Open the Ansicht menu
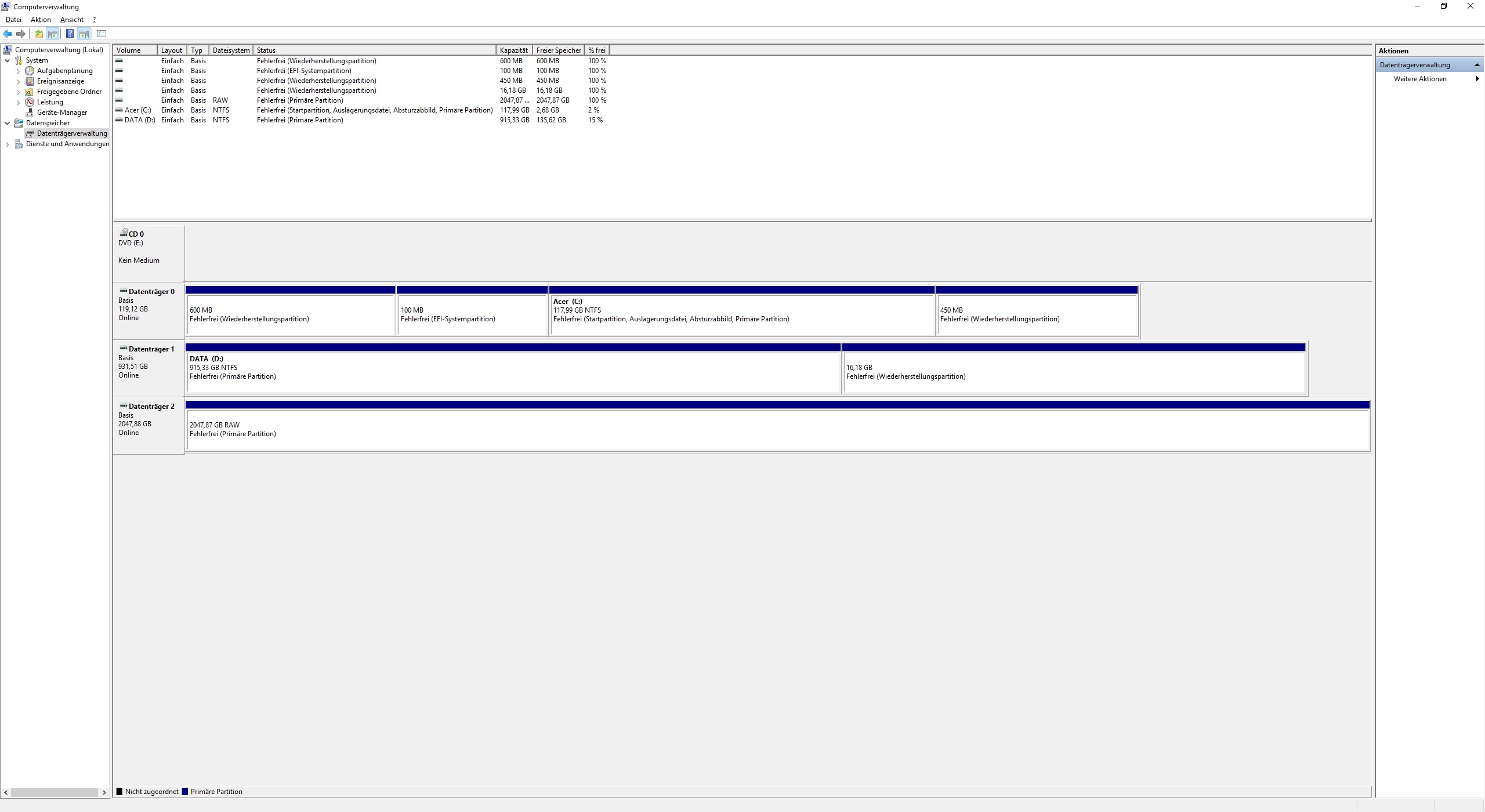The image size is (1485, 812). tap(72, 20)
